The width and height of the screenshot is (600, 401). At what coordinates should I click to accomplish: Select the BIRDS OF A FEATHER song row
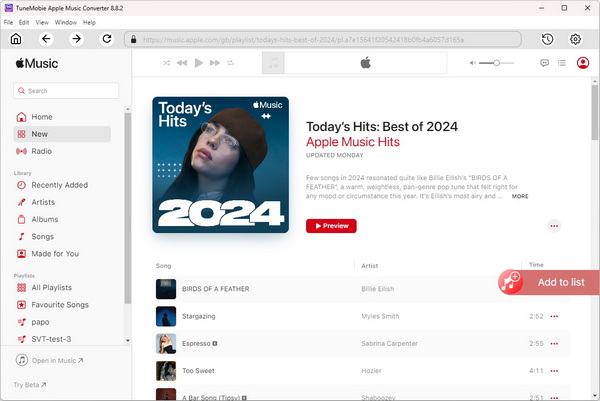pyautogui.click(x=362, y=289)
